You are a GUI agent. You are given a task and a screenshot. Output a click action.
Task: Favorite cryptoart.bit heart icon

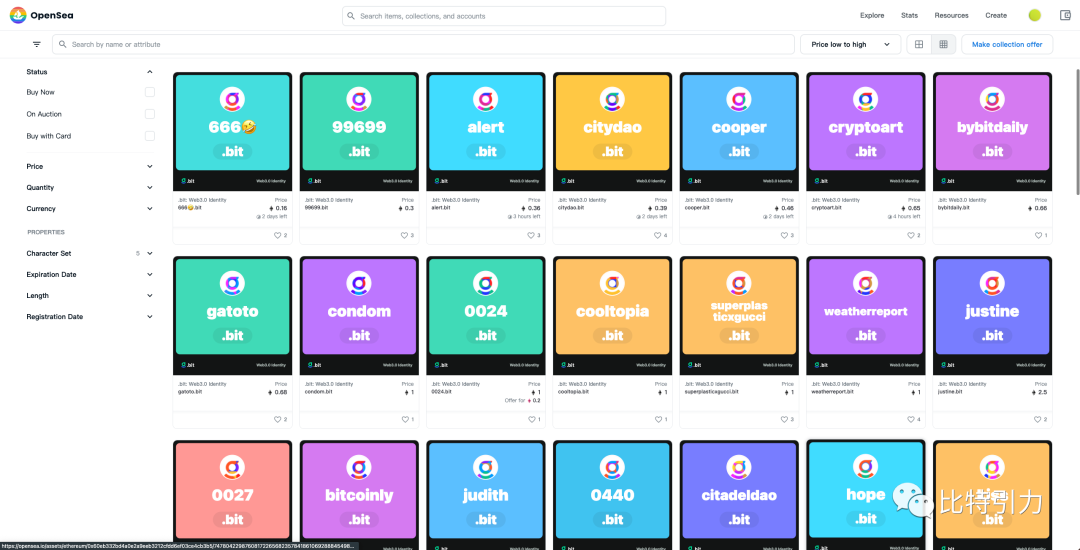[911, 235]
